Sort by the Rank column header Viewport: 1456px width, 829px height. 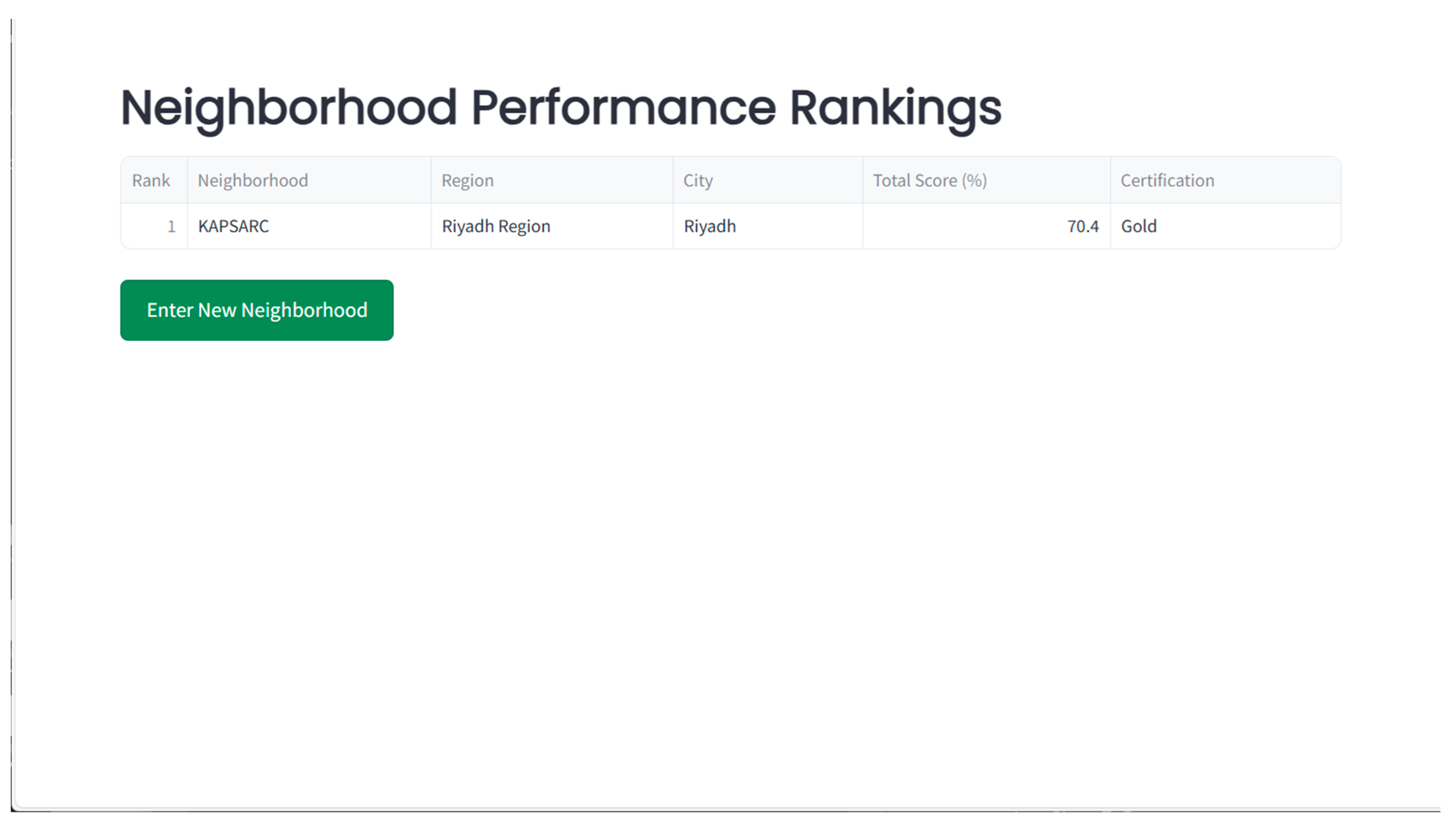151,180
